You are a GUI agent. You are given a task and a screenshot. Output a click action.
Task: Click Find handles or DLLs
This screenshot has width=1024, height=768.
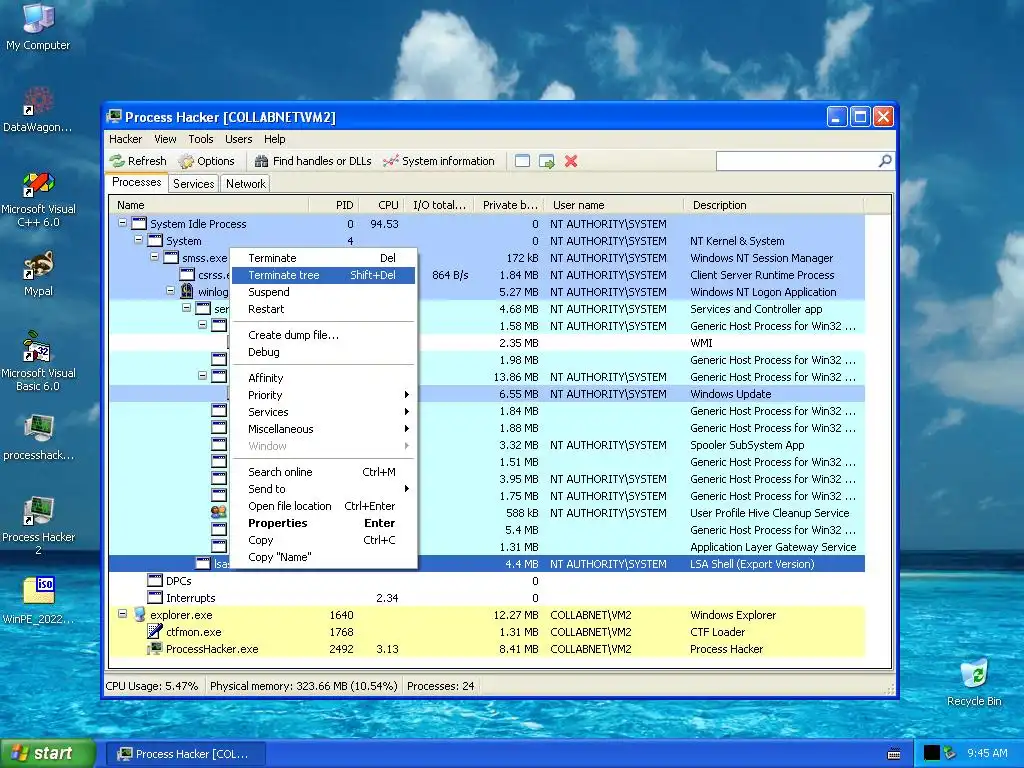313,161
